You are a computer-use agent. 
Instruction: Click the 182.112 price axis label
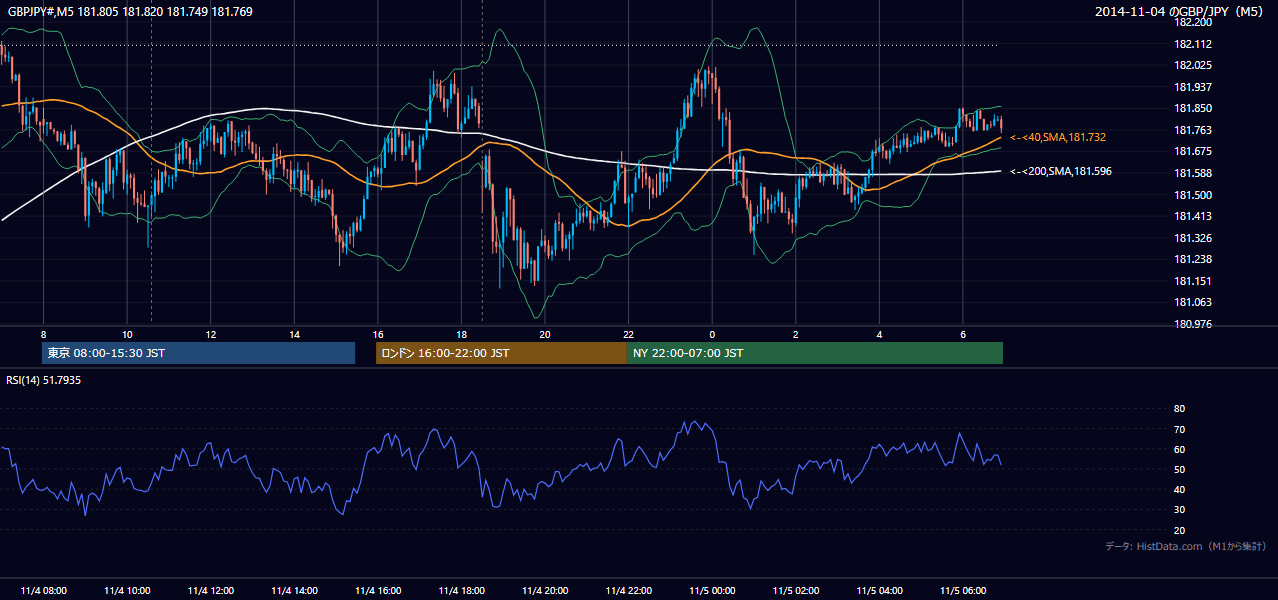(x=1192, y=44)
